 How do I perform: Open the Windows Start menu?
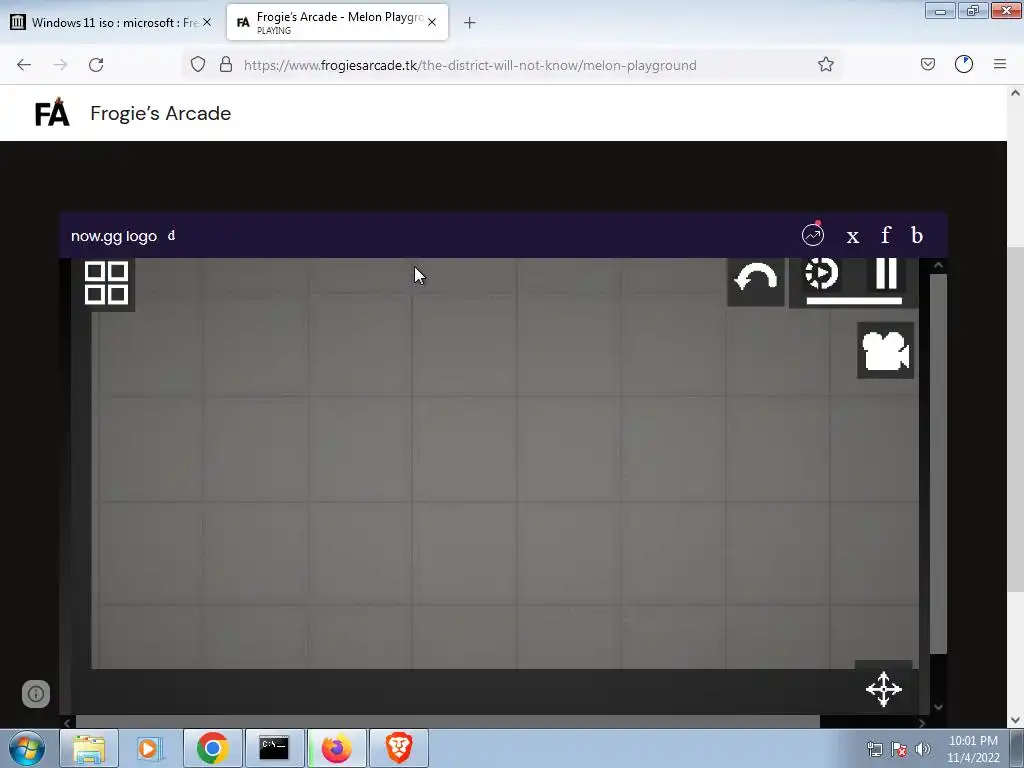(27, 748)
